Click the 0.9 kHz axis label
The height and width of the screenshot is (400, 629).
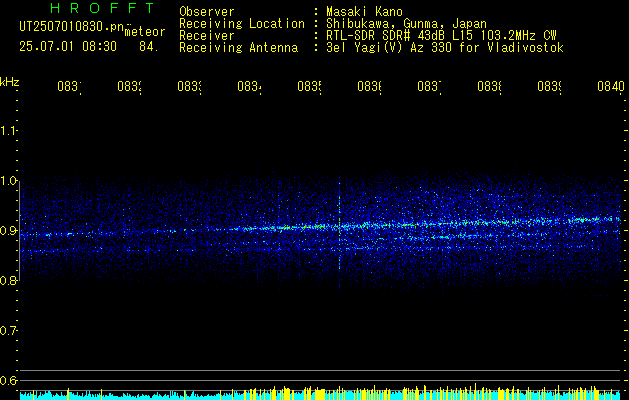8,231
